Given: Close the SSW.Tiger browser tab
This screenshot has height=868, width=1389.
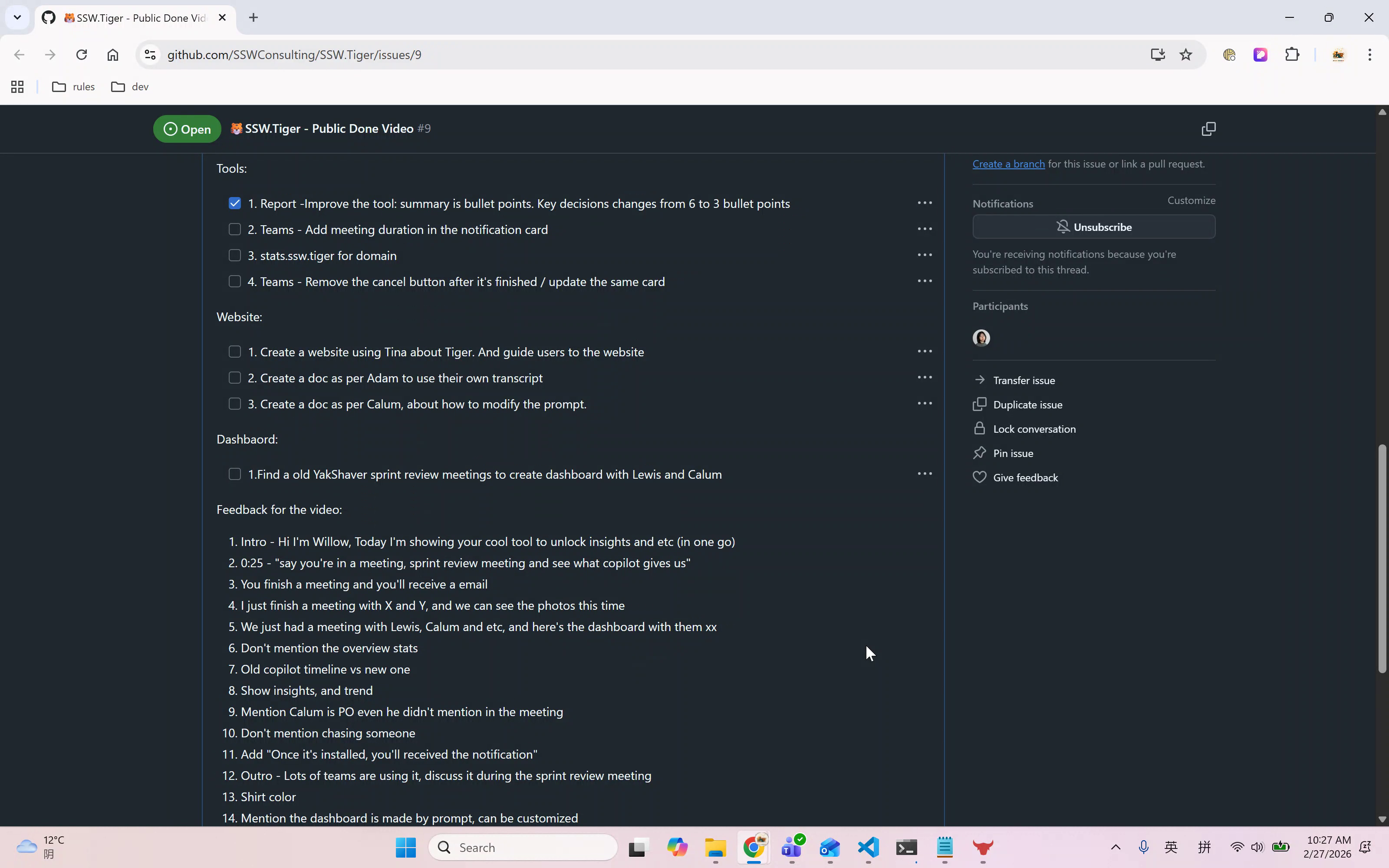Looking at the screenshot, I should click(222, 18).
